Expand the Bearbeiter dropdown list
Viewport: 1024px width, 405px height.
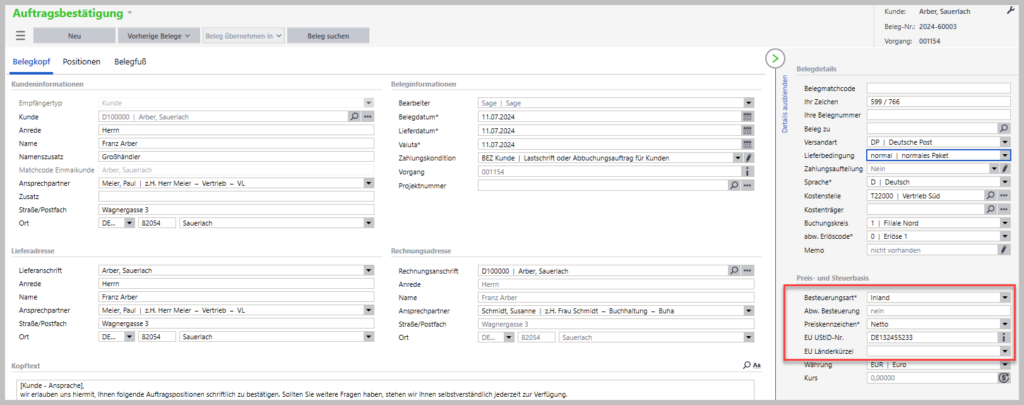click(748, 102)
